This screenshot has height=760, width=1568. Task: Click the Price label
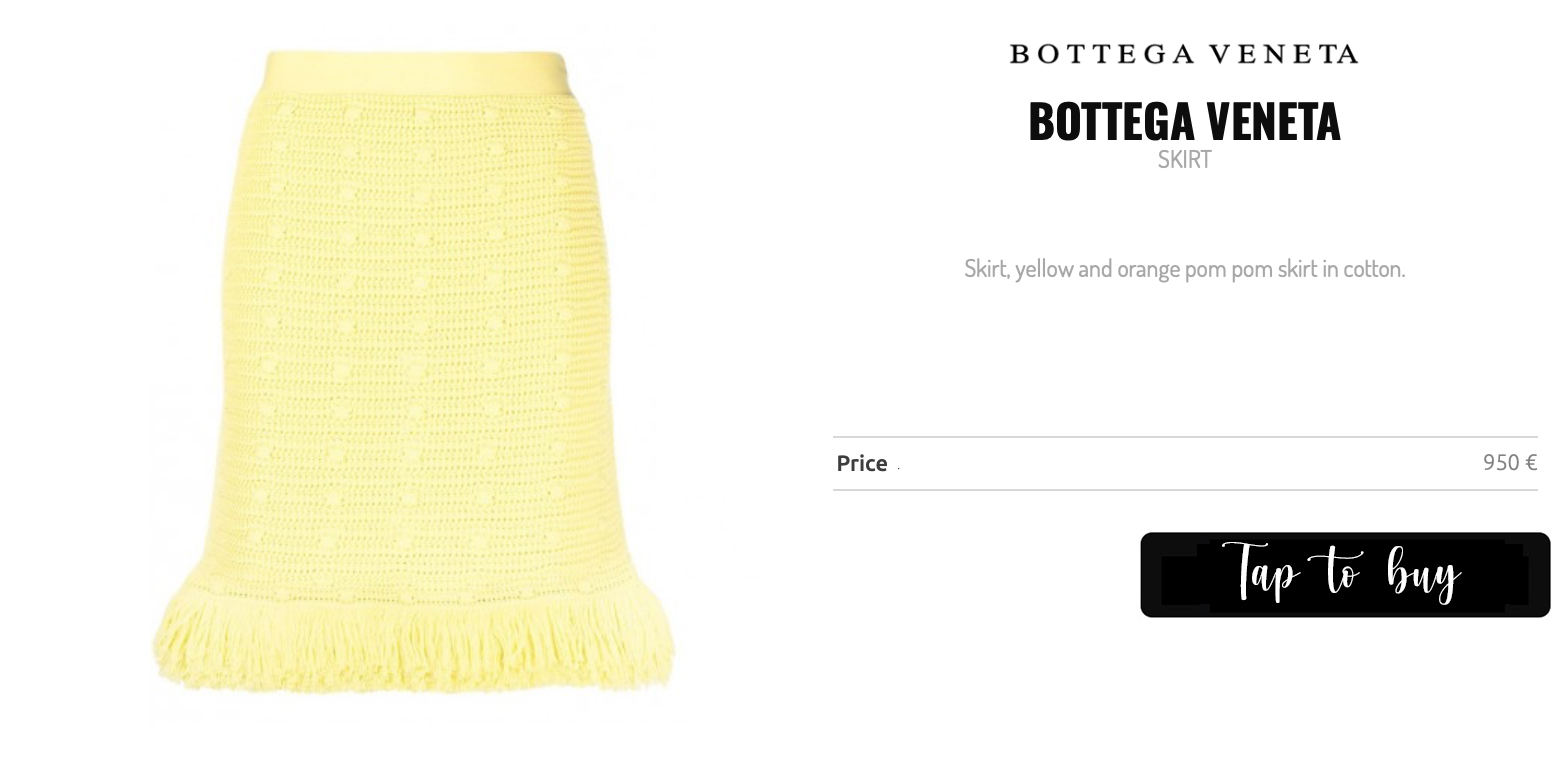click(862, 463)
